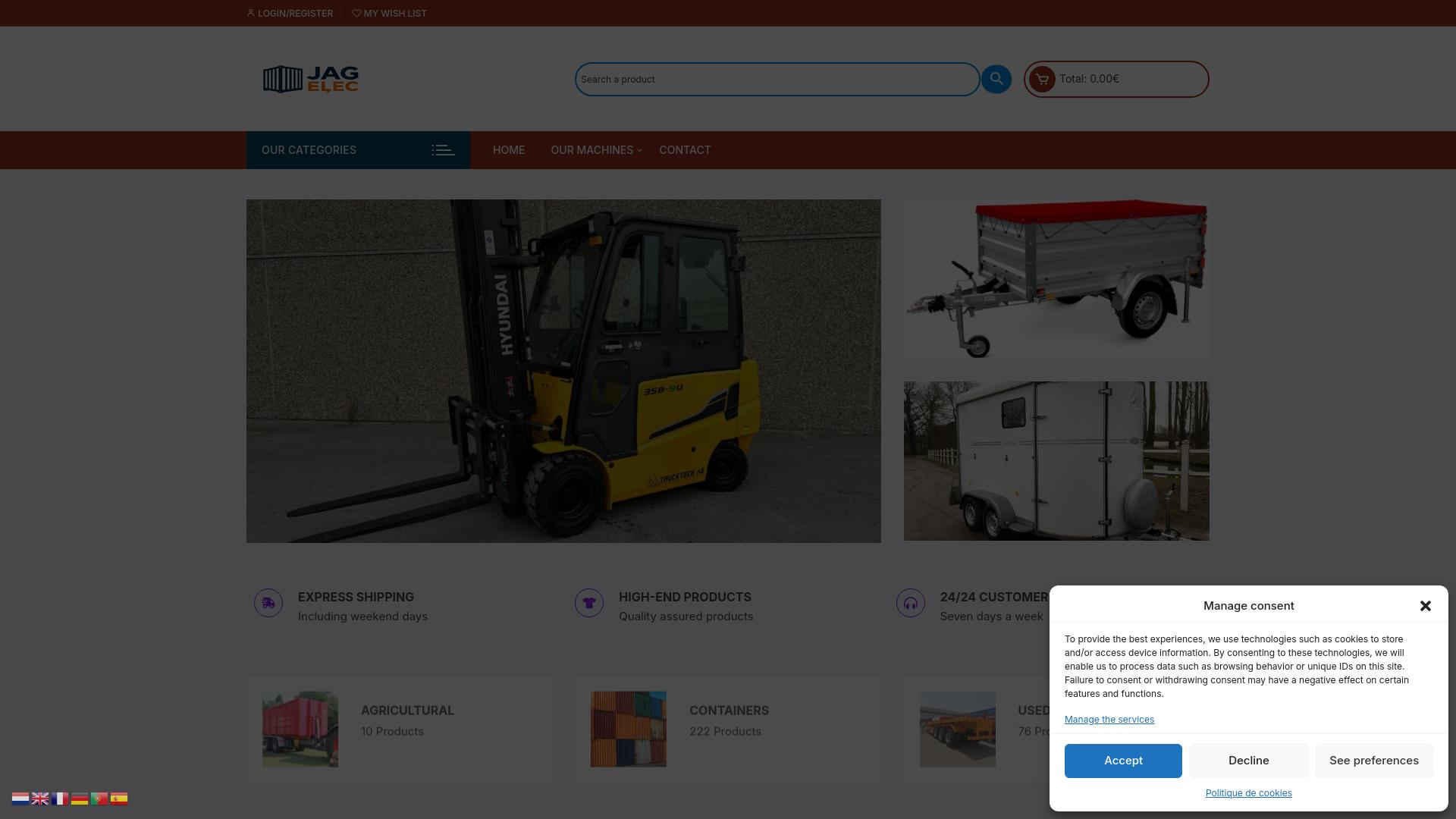
Task: Select the Spanish flag language
Action: [x=119, y=799]
